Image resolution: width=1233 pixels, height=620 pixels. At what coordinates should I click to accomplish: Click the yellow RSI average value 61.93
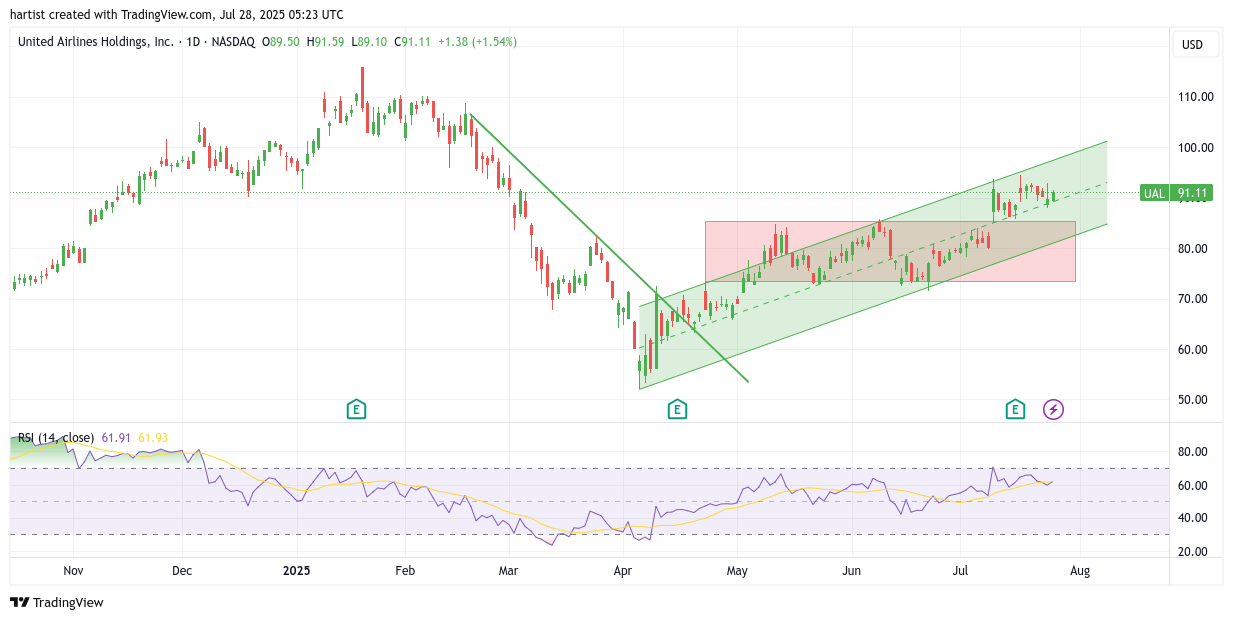[x=153, y=438]
